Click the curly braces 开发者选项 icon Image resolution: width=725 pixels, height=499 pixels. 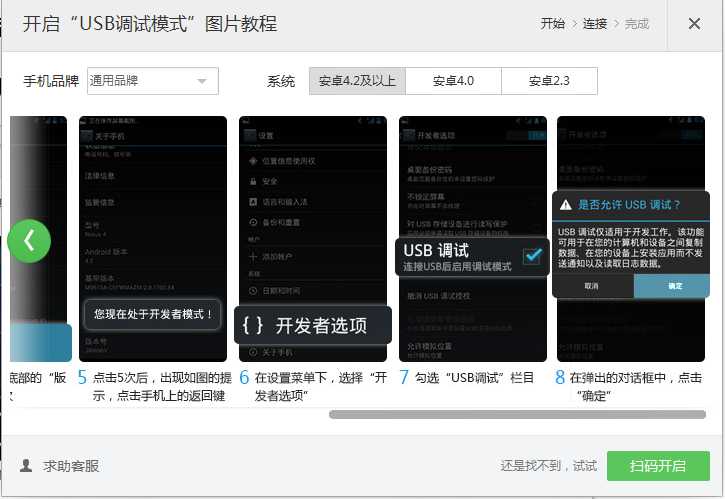(x=253, y=325)
